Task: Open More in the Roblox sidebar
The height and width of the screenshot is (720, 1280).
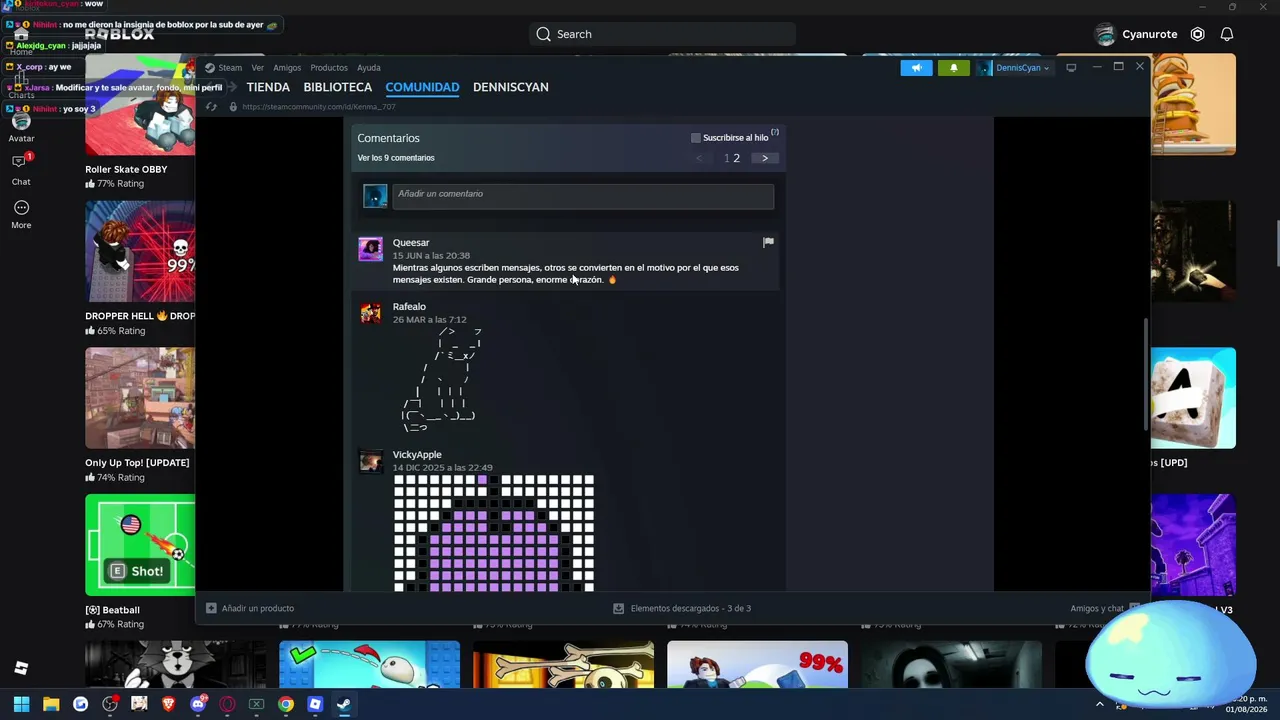Action: (x=21, y=214)
